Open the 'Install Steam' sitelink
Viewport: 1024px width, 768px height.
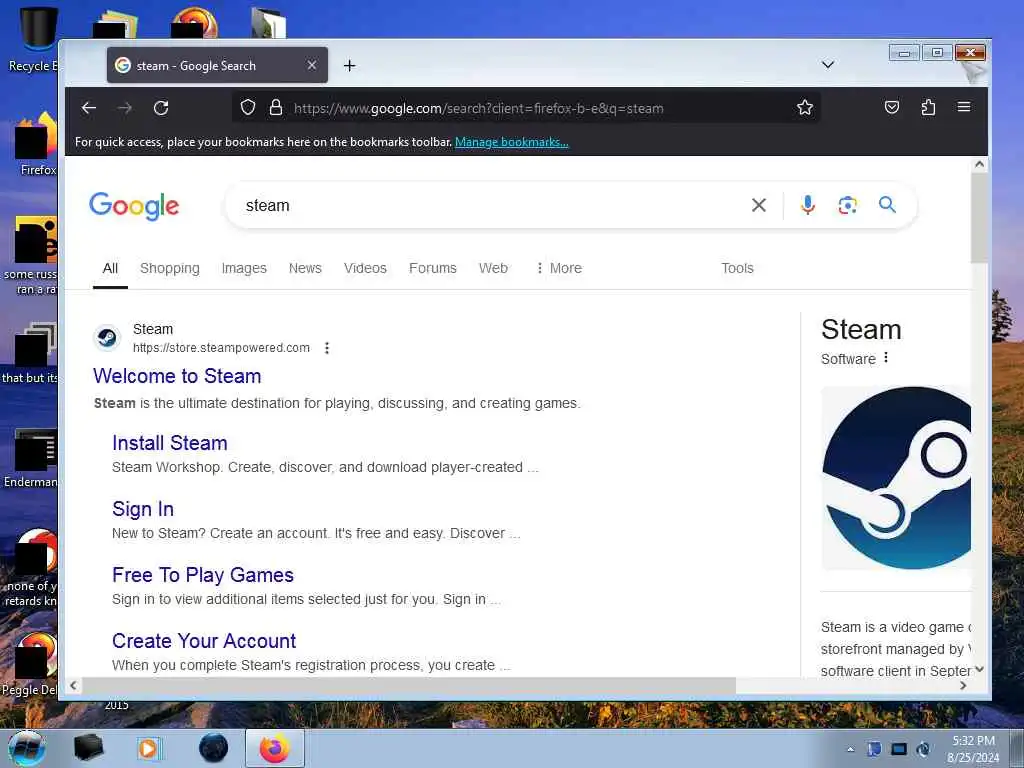point(170,443)
